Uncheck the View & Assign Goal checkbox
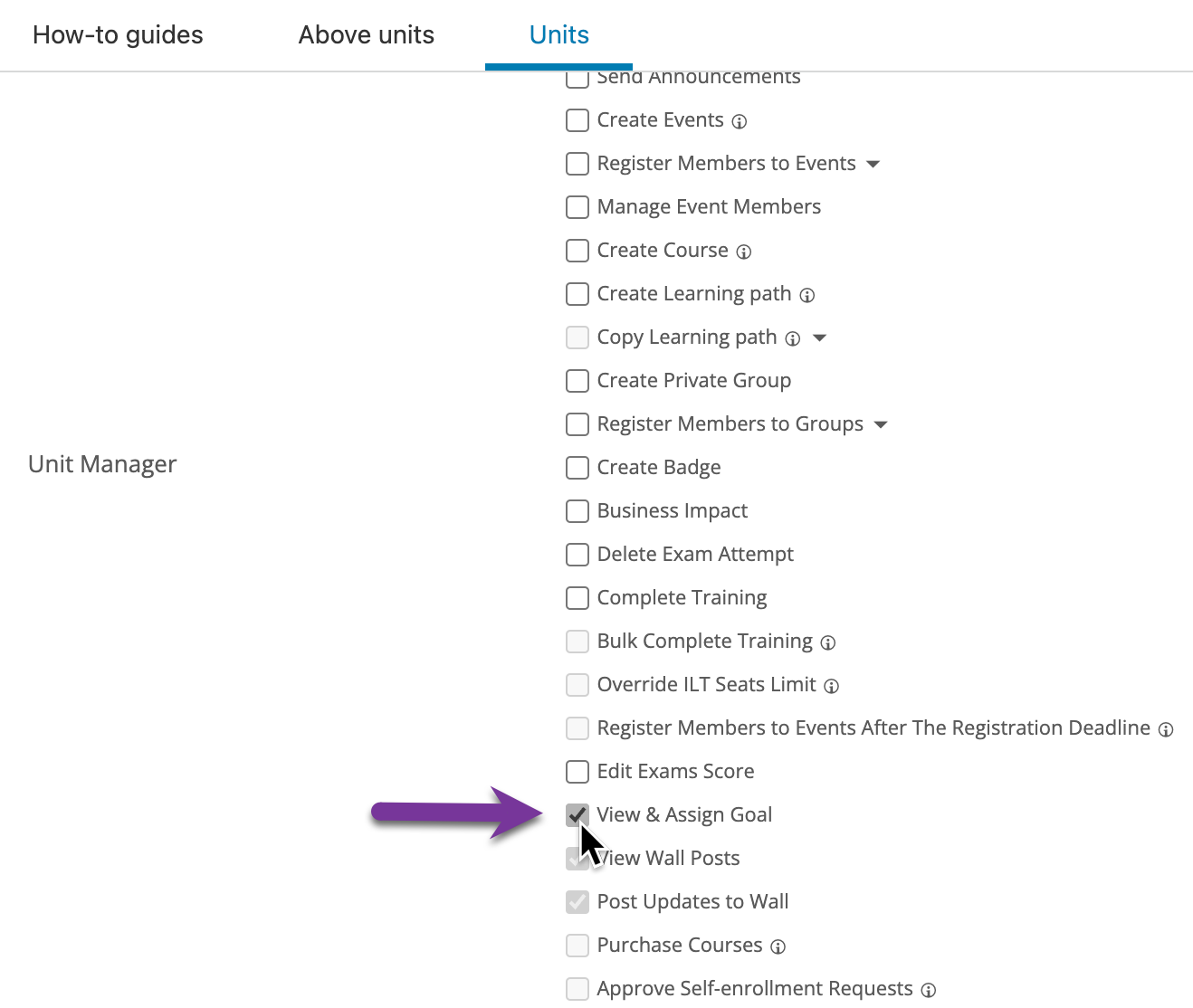The height and width of the screenshot is (1008, 1193). pos(577,815)
